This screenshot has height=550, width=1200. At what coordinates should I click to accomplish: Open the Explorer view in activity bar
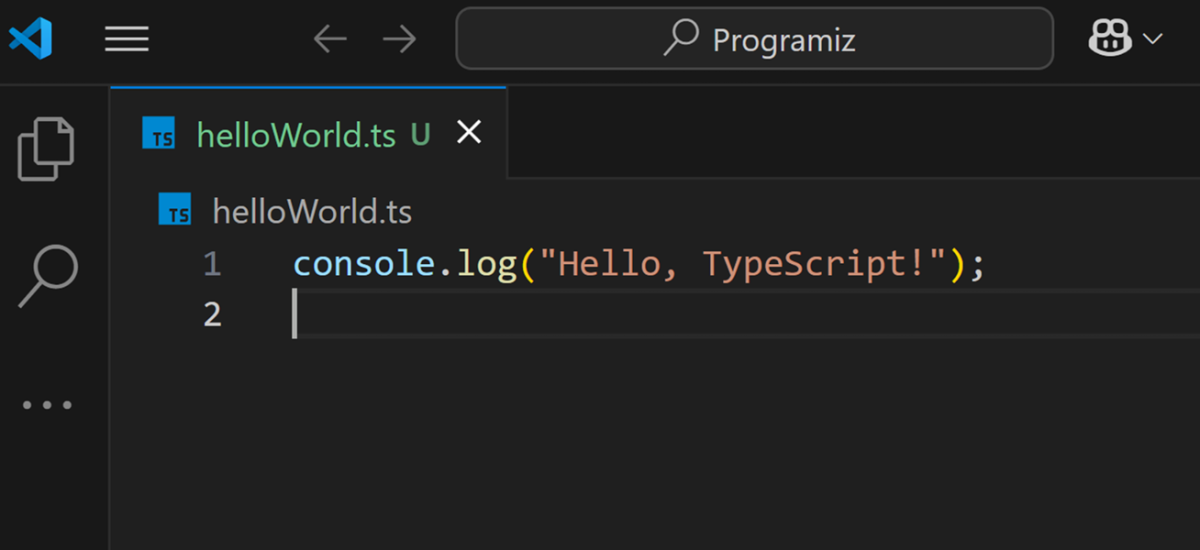[x=47, y=149]
